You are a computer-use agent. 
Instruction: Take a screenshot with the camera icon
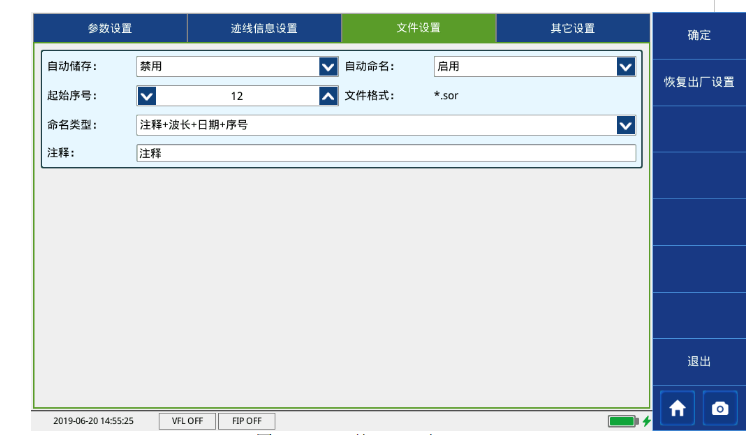(x=720, y=408)
